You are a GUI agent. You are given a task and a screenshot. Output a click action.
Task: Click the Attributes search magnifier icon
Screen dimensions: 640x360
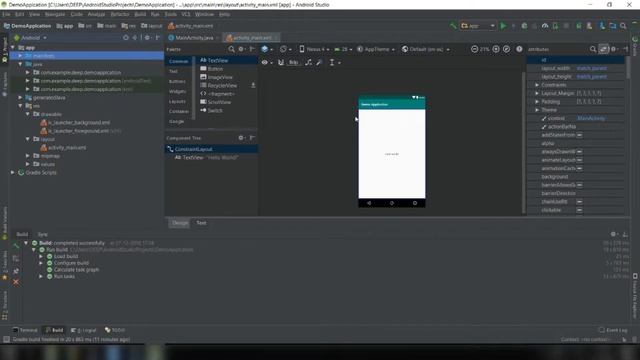593,49
